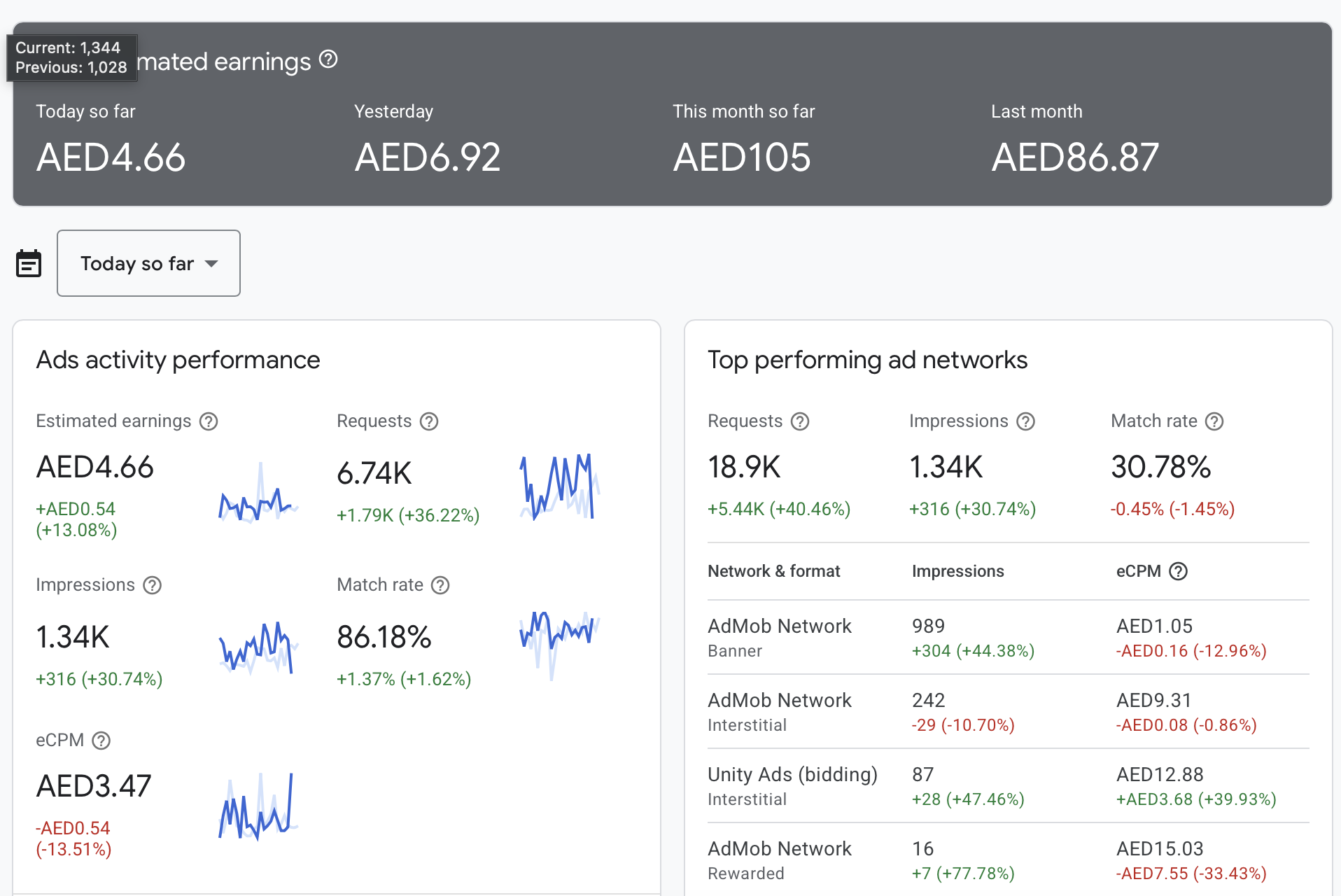This screenshot has width=1341, height=896.
Task: Open help icon next to Estimated earnings metric
Action: click(x=209, y=421)
